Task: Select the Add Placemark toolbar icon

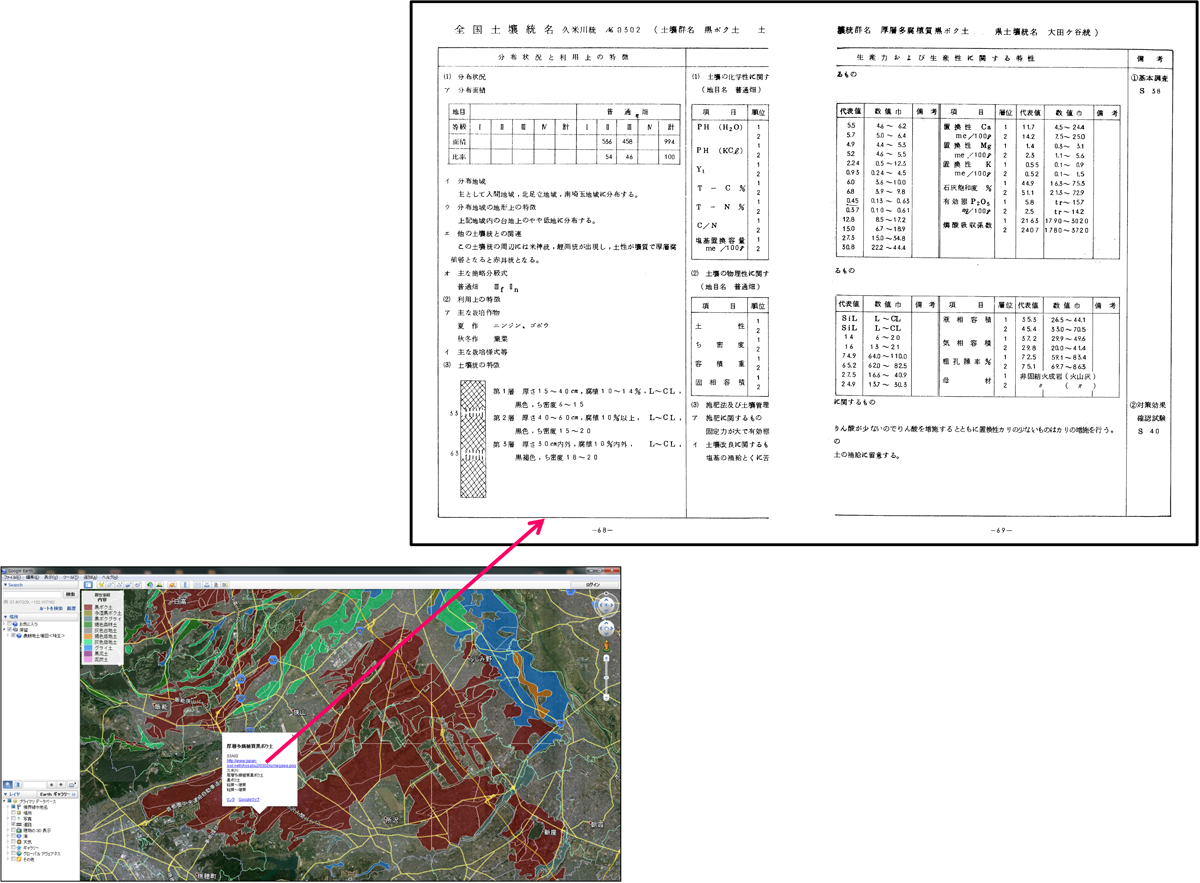Action: coord(101,585)
